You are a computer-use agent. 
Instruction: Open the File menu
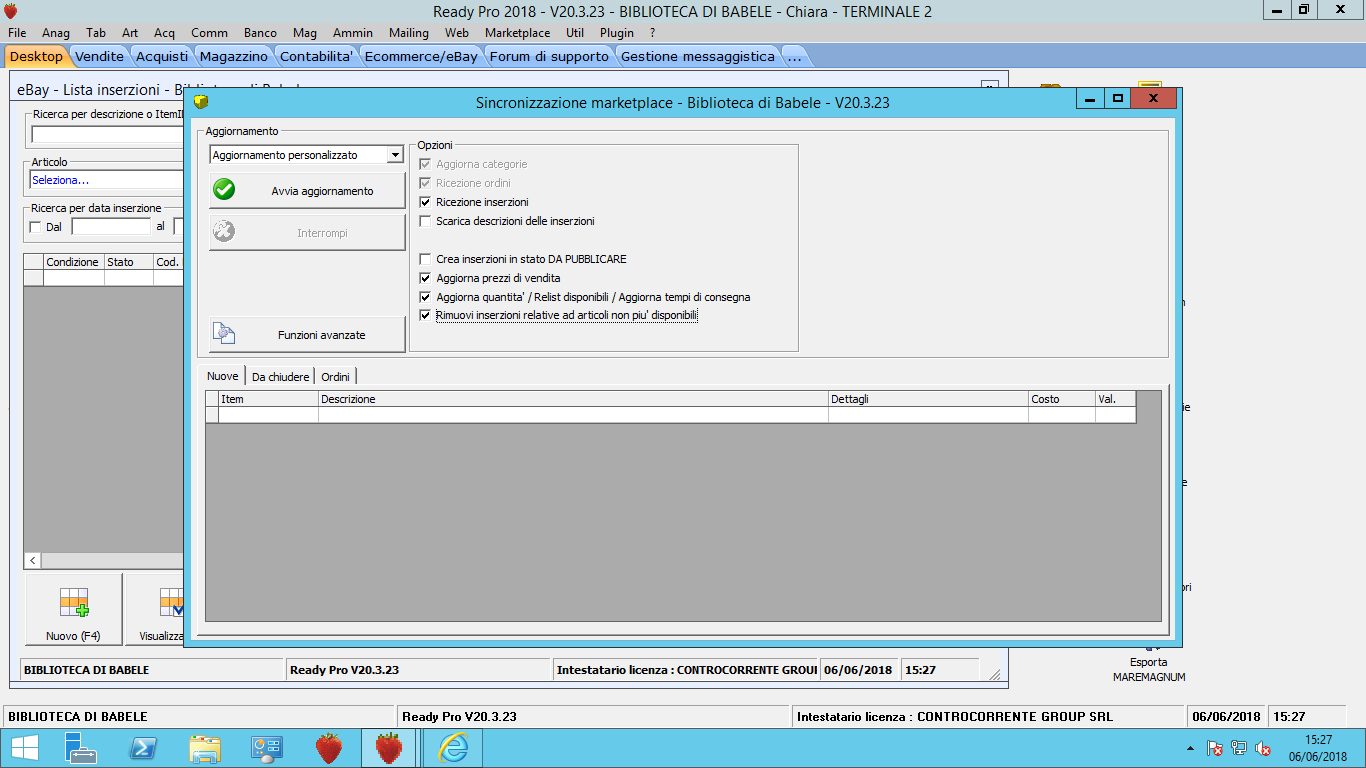[17, 33]
